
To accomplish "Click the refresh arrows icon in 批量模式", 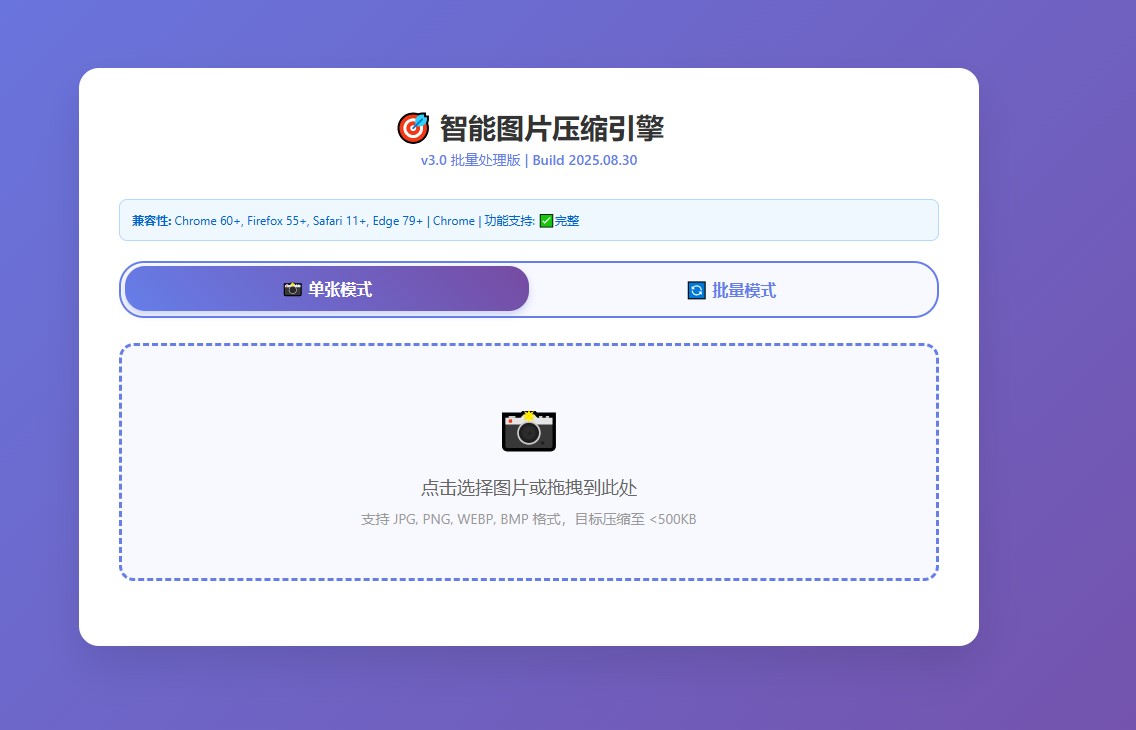I will (x=697, y=291).
